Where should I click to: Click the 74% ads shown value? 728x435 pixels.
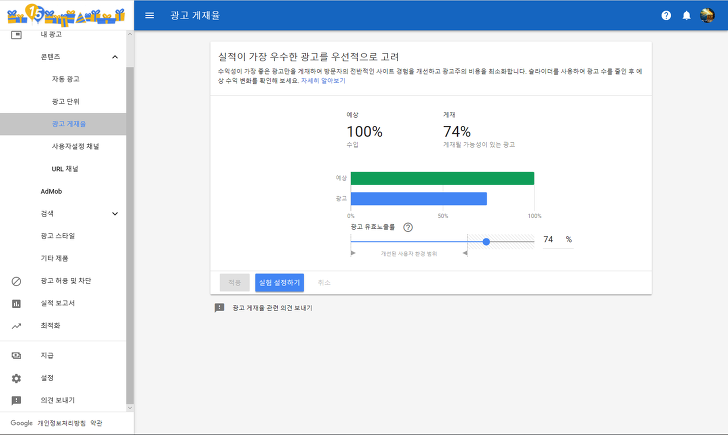457,132
